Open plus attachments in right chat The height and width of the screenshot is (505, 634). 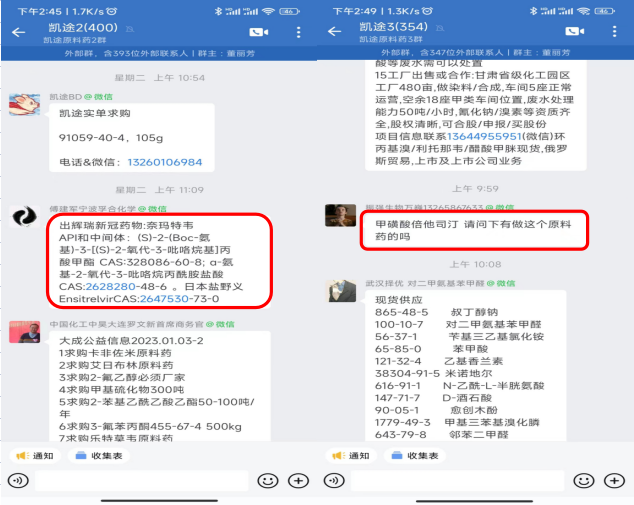[614, 480]
